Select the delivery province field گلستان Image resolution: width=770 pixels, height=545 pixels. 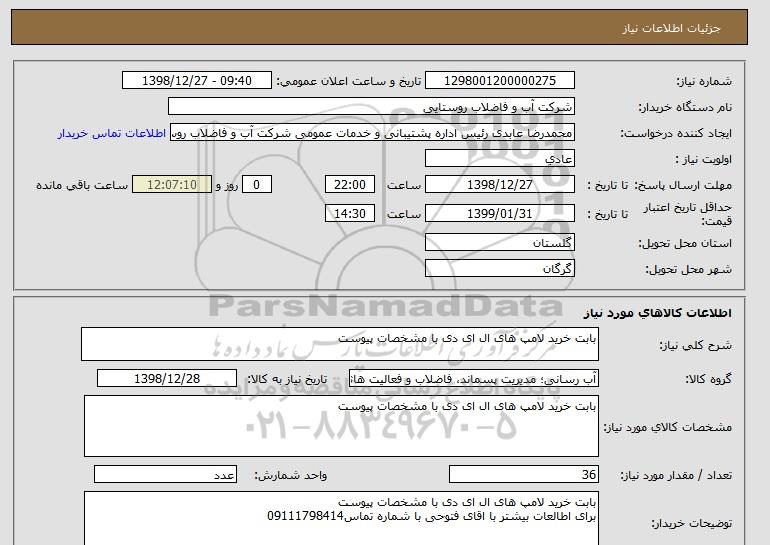[499, 243]
